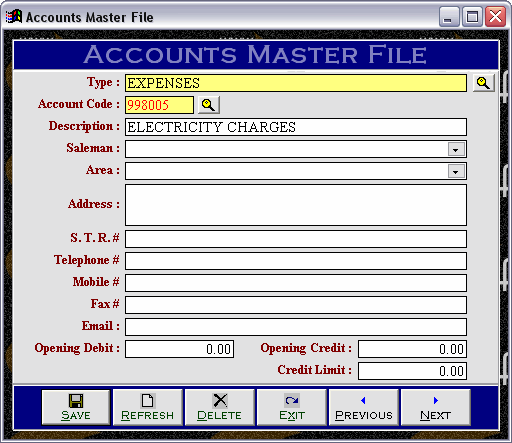Click the Description field with ELECTRICITY CHARGES
This screenshot has height=443, width=512.
click(x=296, y=127)
